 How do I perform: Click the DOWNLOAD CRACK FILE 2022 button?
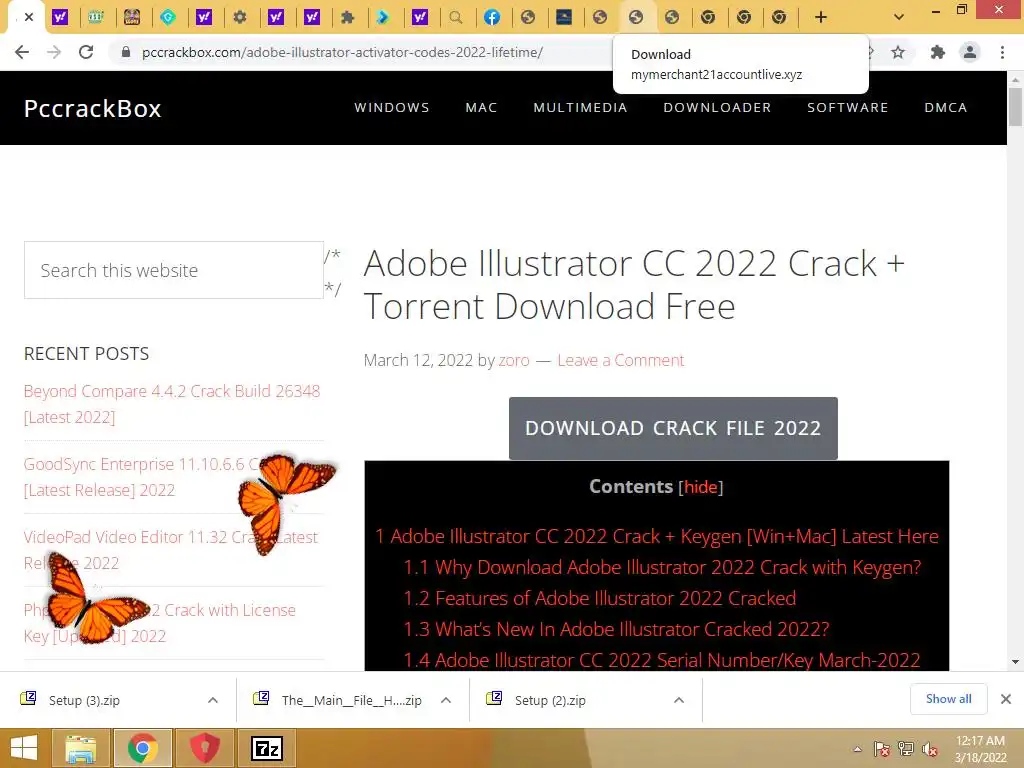pos(673,428)
